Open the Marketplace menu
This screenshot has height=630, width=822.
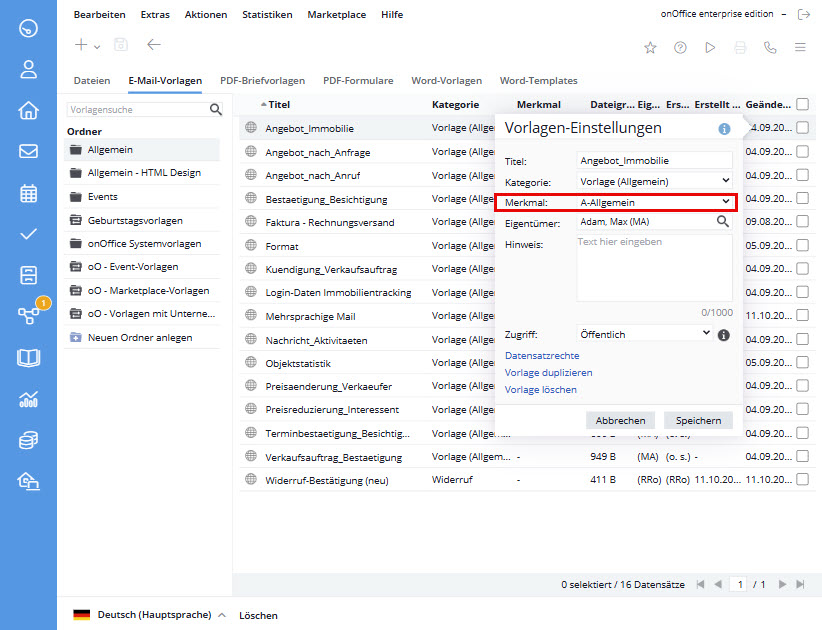point(336,15)
